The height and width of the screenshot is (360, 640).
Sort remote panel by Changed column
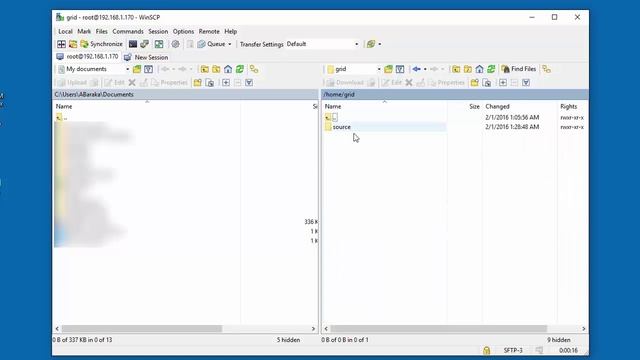click(520, 107)
